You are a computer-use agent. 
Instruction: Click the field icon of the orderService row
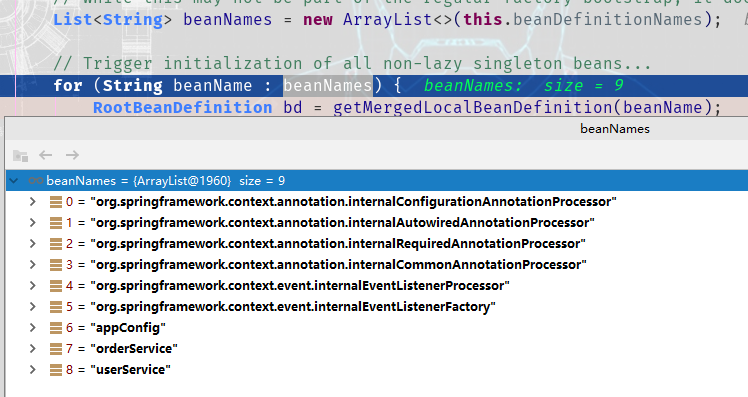56,349
